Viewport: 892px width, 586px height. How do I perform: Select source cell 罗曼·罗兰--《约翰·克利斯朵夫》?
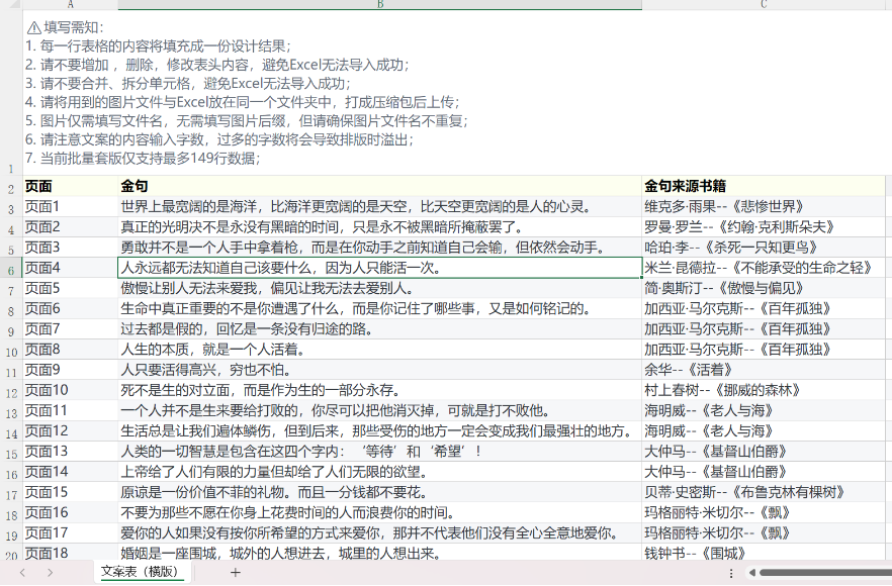763,227
